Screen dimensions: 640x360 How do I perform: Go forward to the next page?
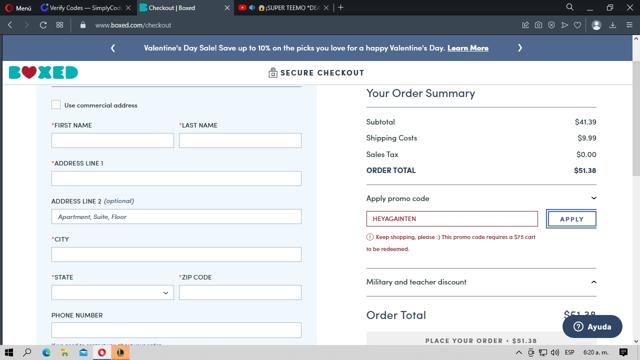(x=27, y=25)
